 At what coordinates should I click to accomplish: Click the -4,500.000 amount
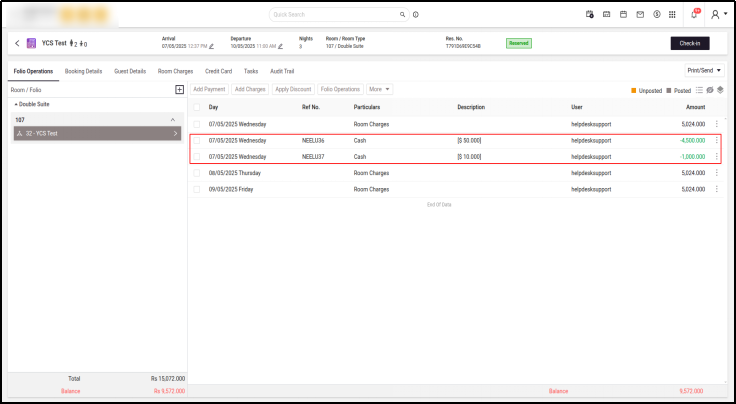(692, 140)
